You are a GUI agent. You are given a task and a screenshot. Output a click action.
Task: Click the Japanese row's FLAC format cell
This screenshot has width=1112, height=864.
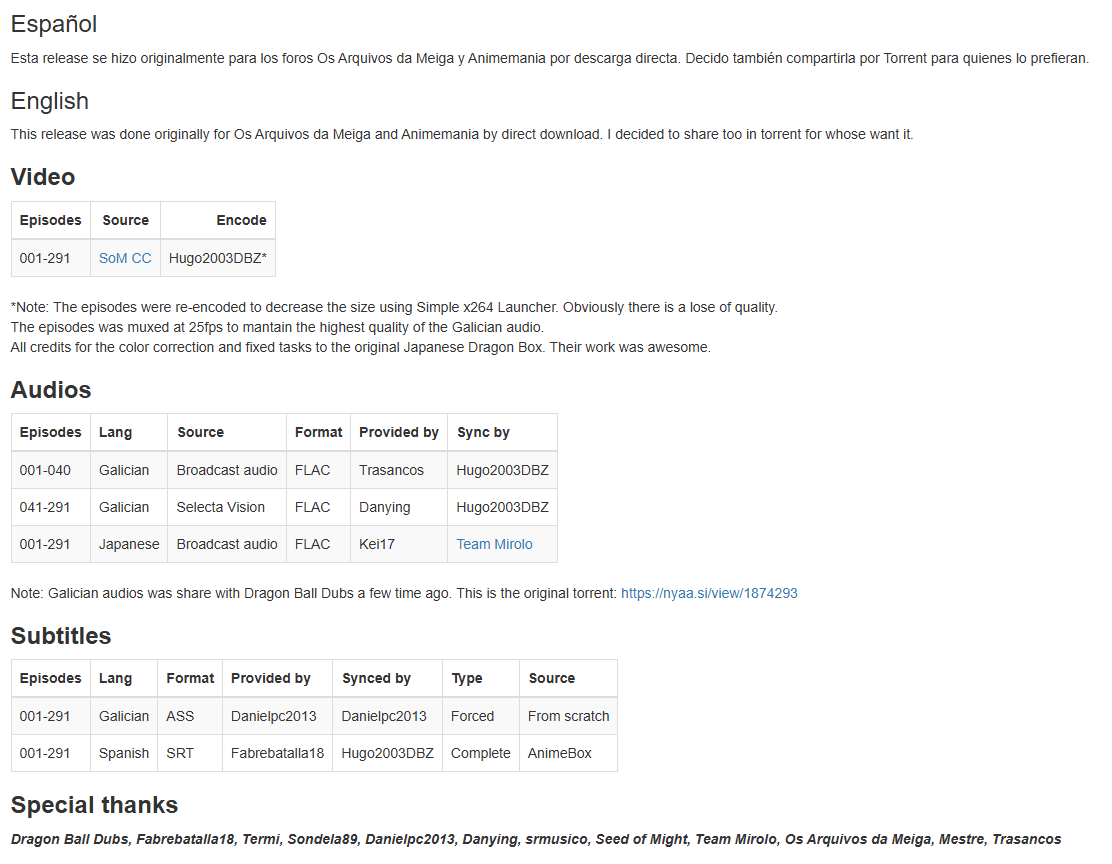coord(318,544)
